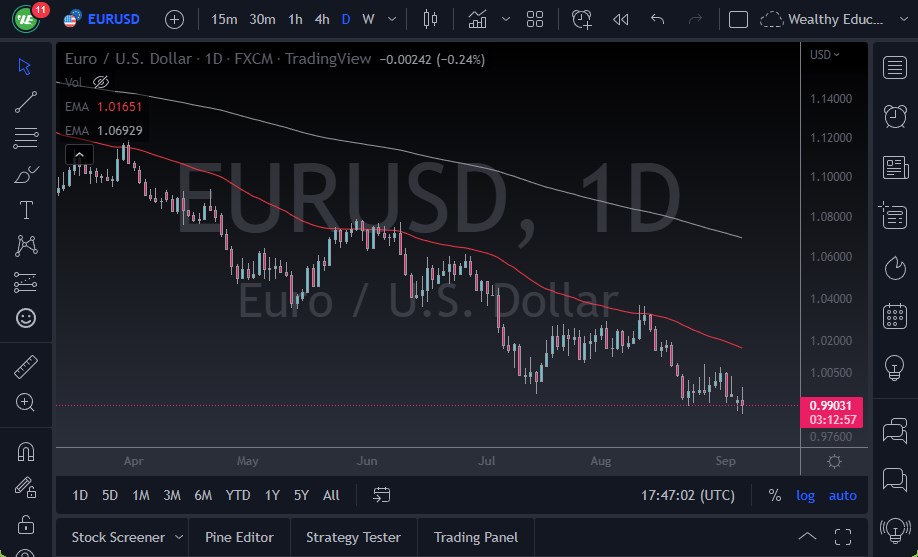
Task: Toggle lock all drawing tools
Action: point(25,524)
